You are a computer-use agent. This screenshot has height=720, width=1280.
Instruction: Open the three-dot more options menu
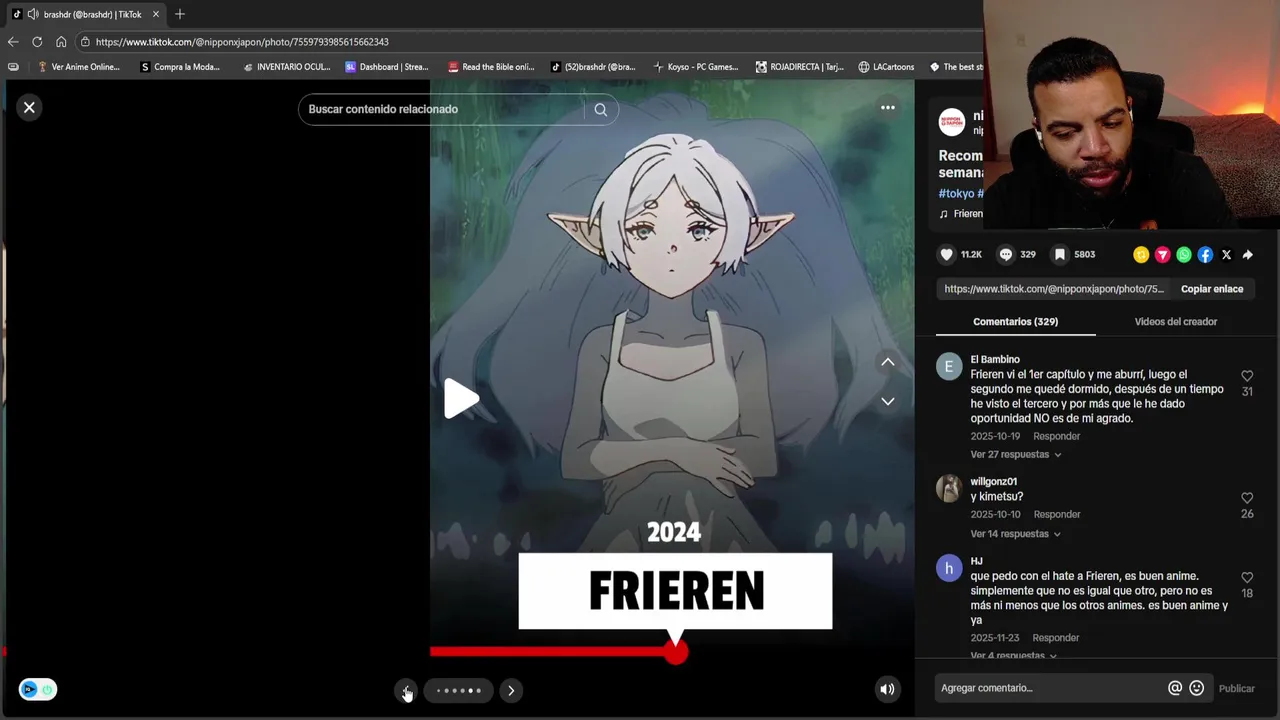click(887, 107)
